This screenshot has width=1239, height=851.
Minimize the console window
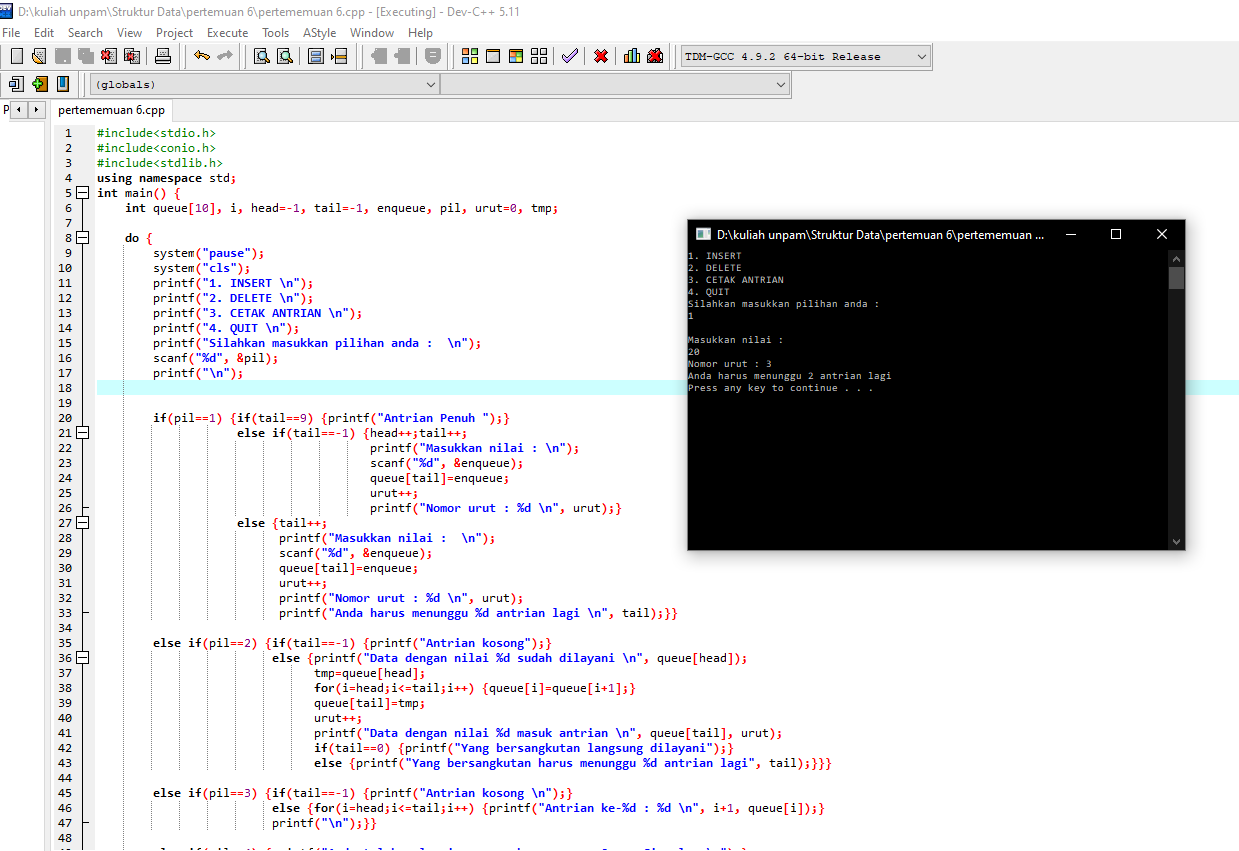(x=1070, y=234)
